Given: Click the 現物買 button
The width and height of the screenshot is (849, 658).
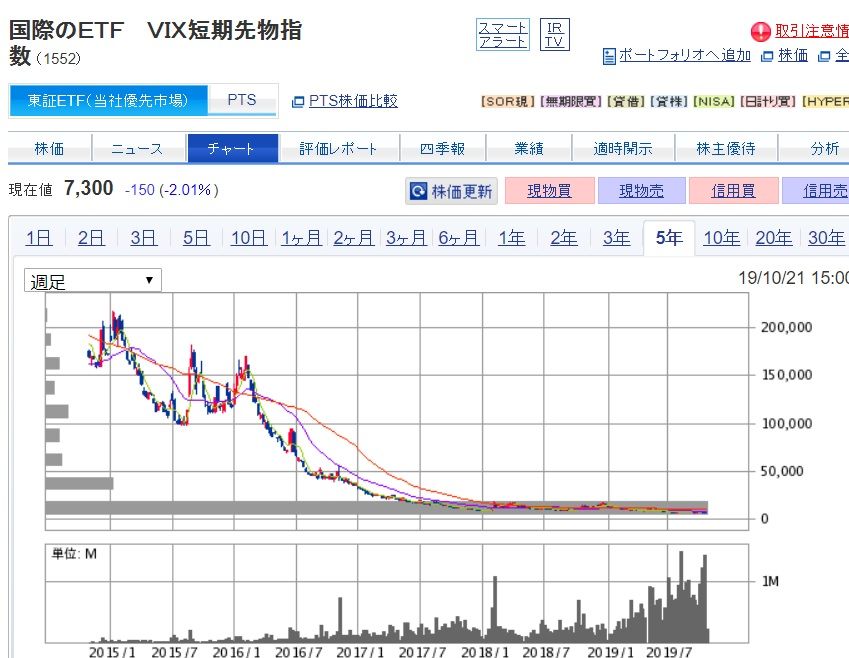Looking at the screenshot, I should (x=549, y=191).
